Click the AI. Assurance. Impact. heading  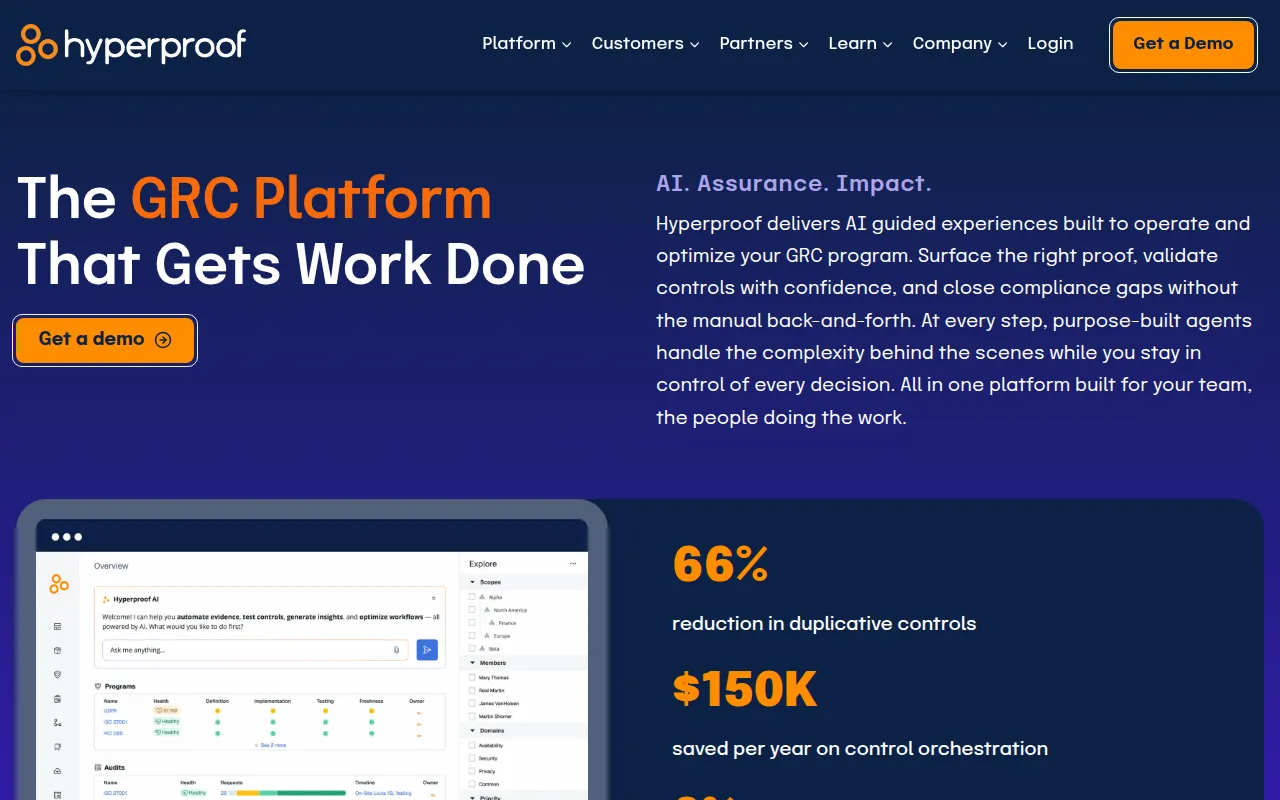pos(794,183)
